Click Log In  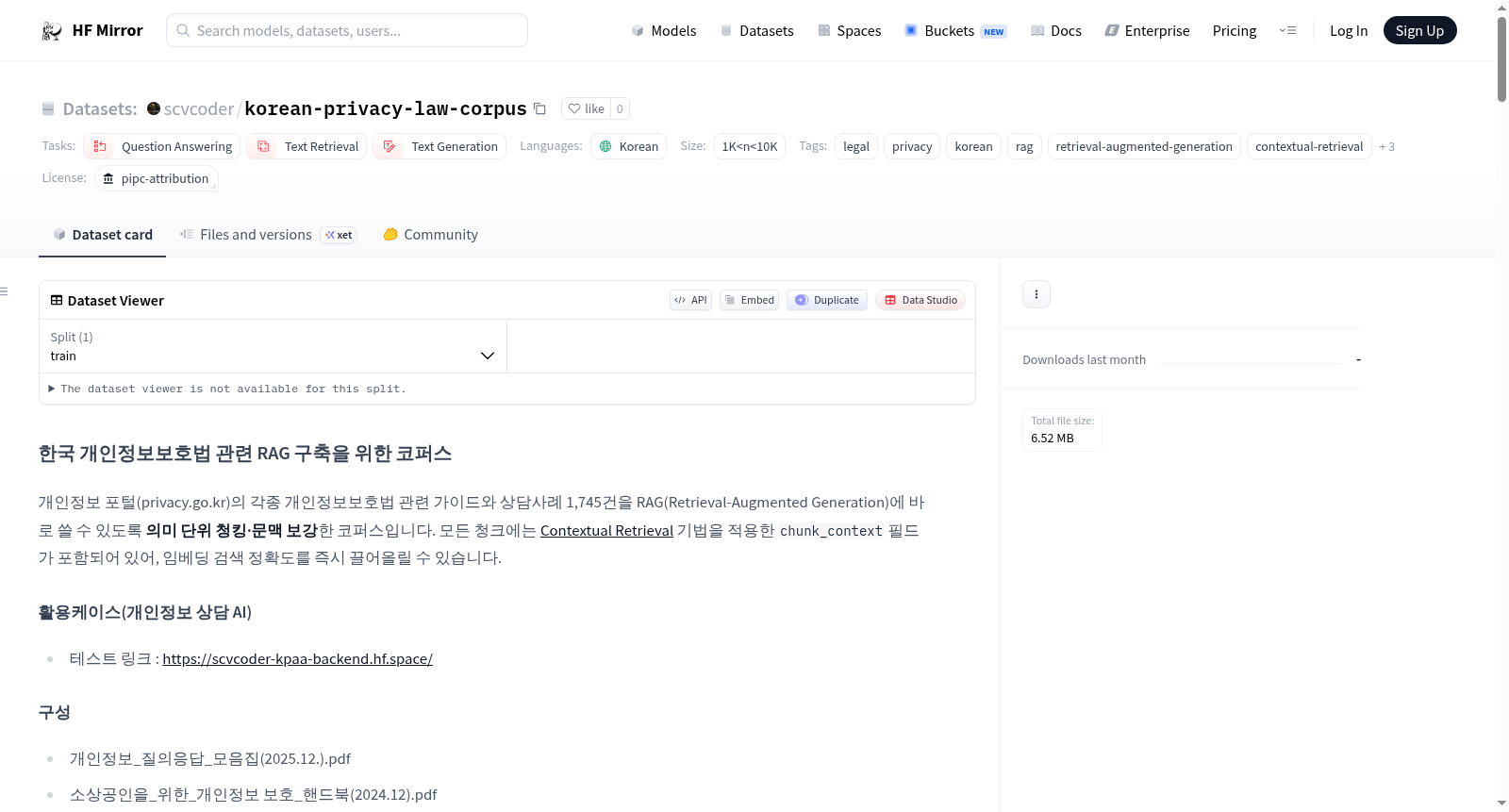[x=1349, y=30]
